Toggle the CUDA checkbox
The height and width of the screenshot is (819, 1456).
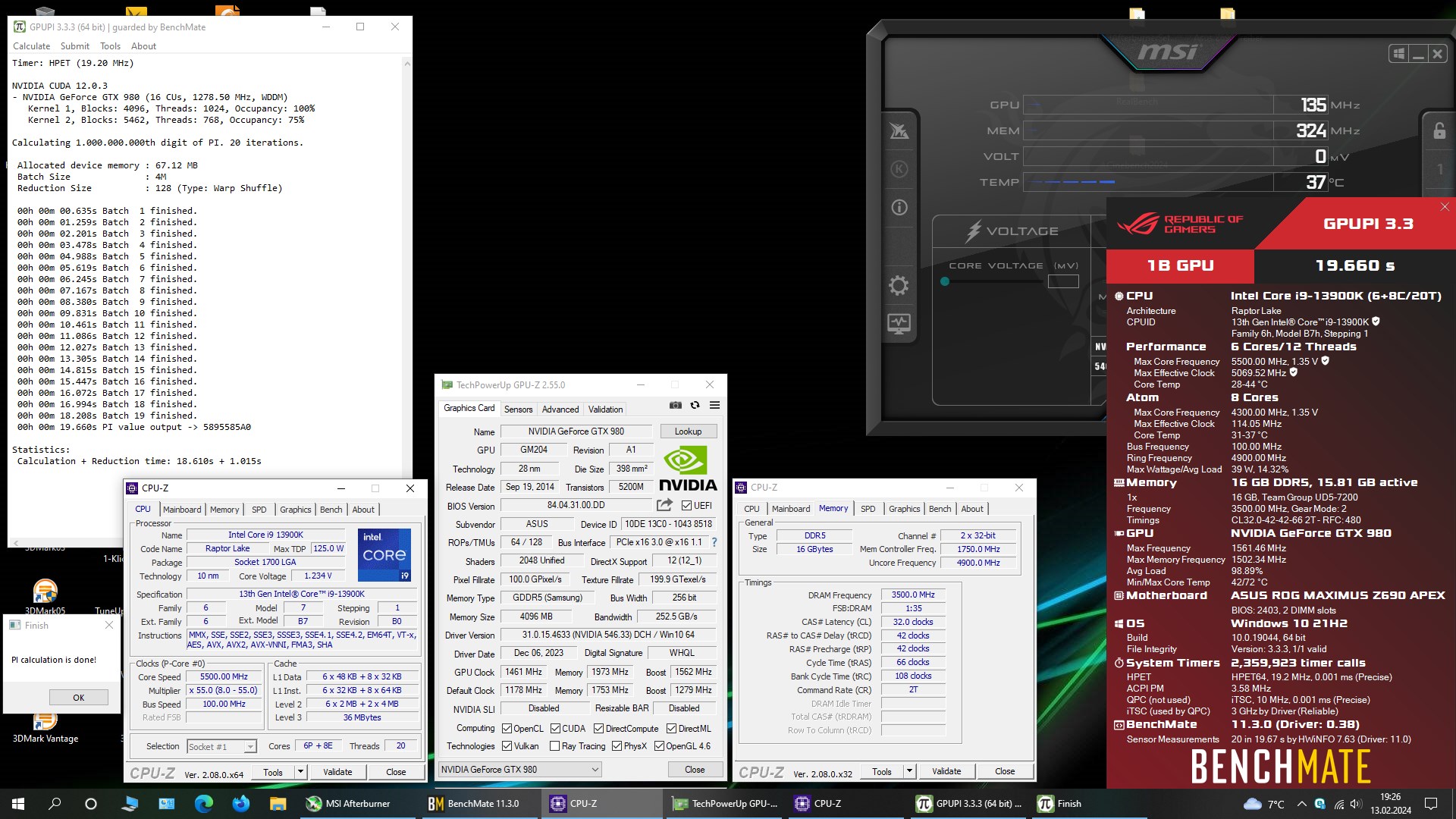(x=555, y=729)
